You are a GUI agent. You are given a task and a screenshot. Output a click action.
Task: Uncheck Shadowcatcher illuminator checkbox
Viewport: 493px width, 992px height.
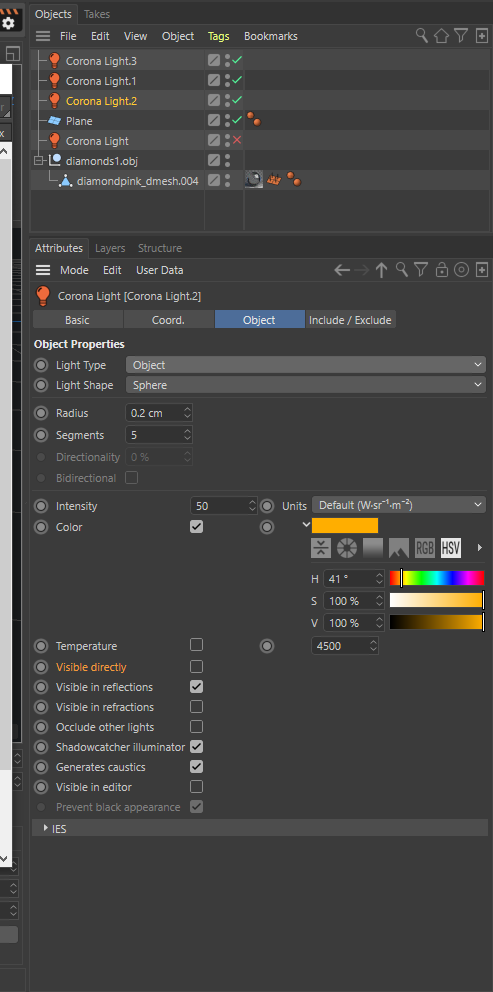(x=197, y=747)
